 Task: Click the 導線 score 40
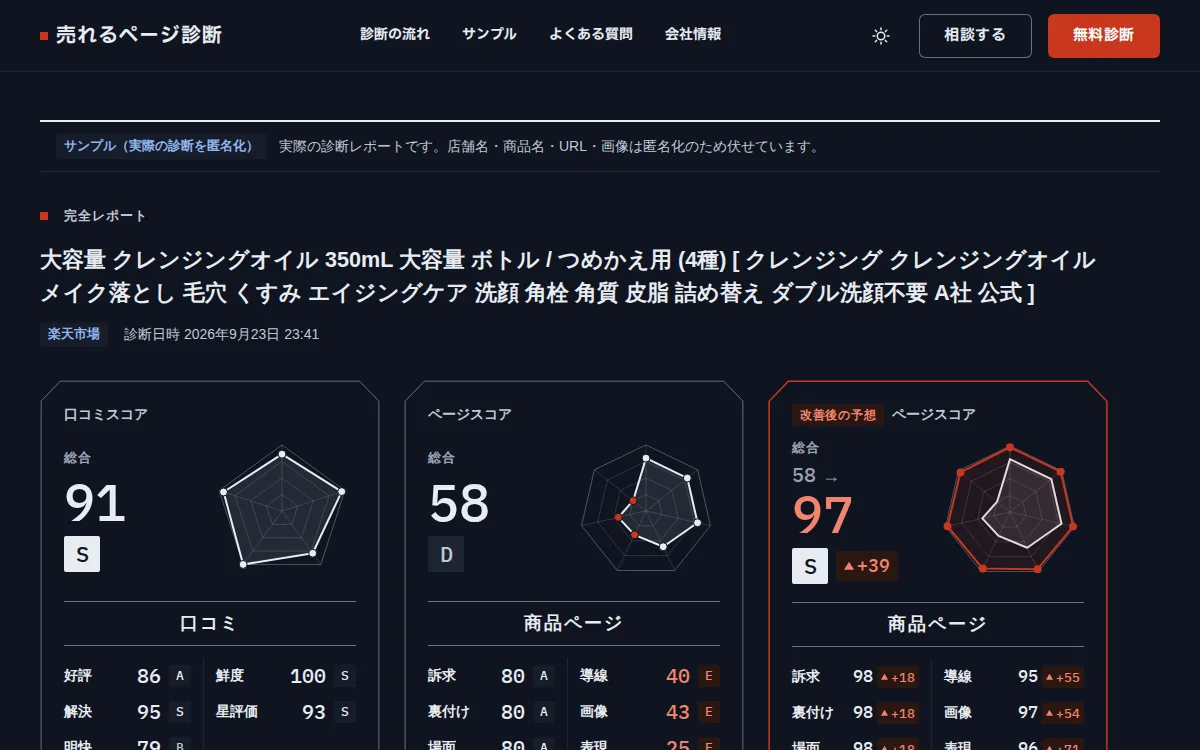678,677
